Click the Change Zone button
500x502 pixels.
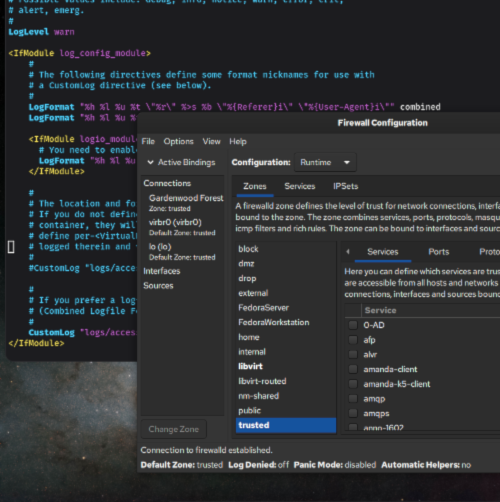coord(173,429)
